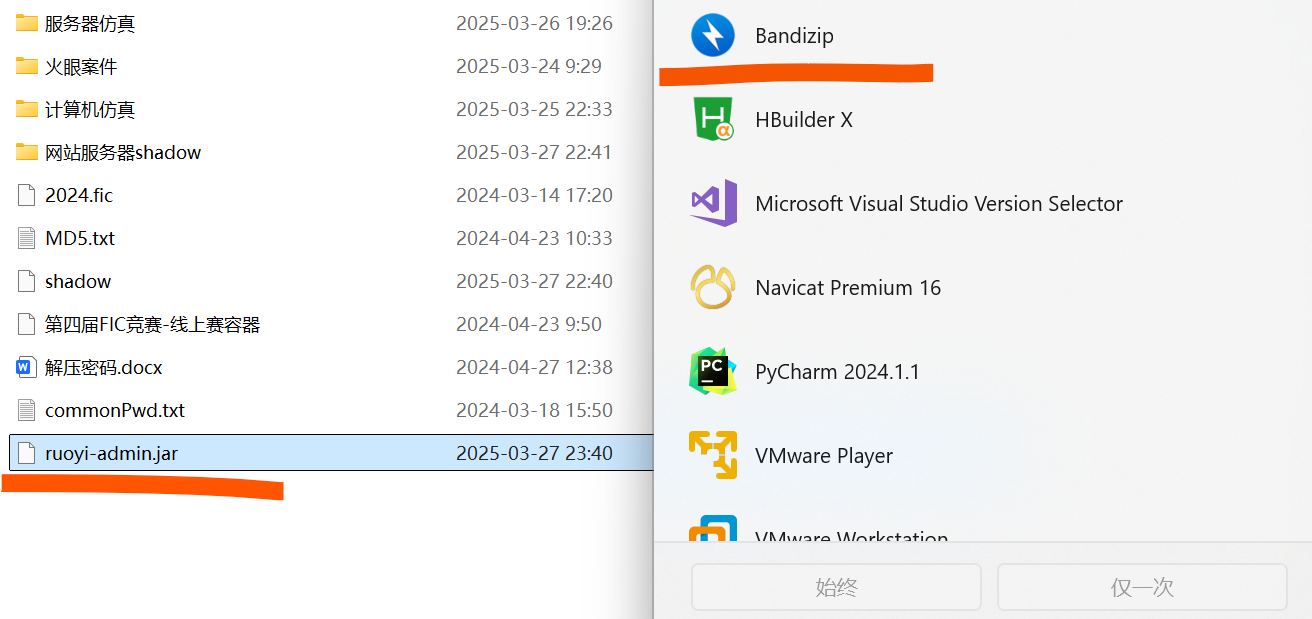This screenshot has width=1312, height=619.
Task: Click the 网站服务器shadow folder icon
Action: coord(27,152)
